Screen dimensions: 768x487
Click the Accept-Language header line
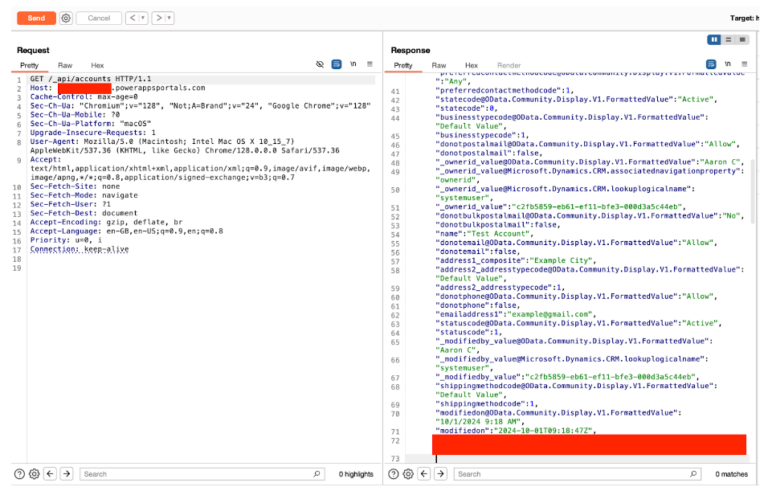tap(126, 231)
